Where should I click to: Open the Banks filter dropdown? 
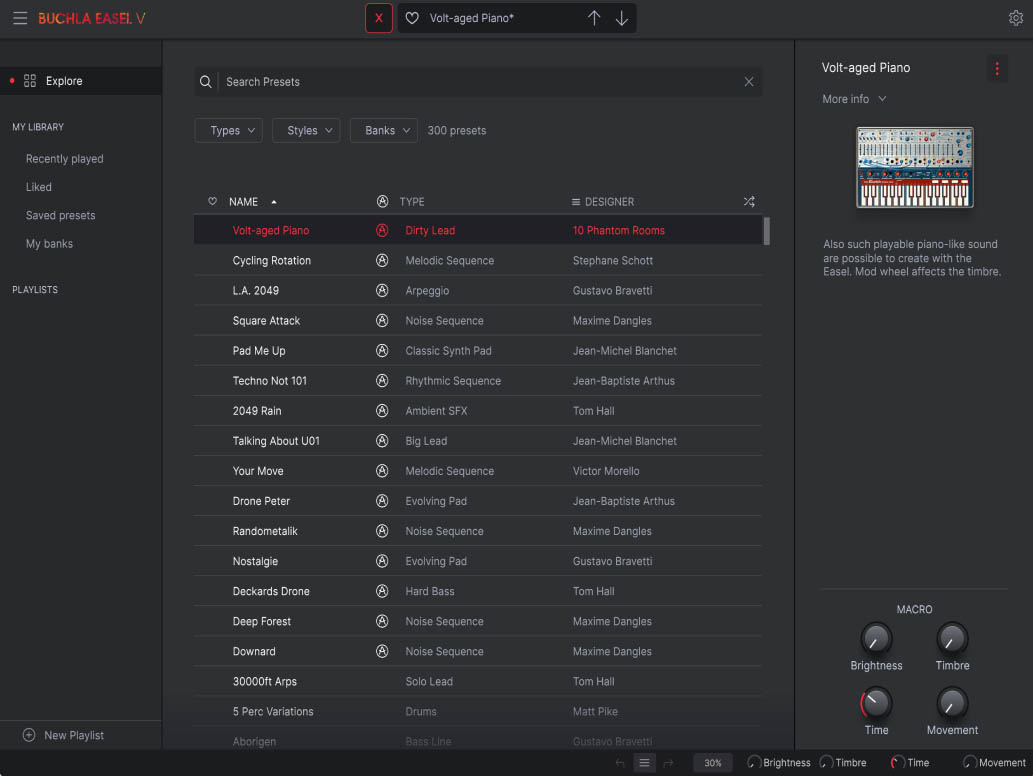tap(384, 130)
